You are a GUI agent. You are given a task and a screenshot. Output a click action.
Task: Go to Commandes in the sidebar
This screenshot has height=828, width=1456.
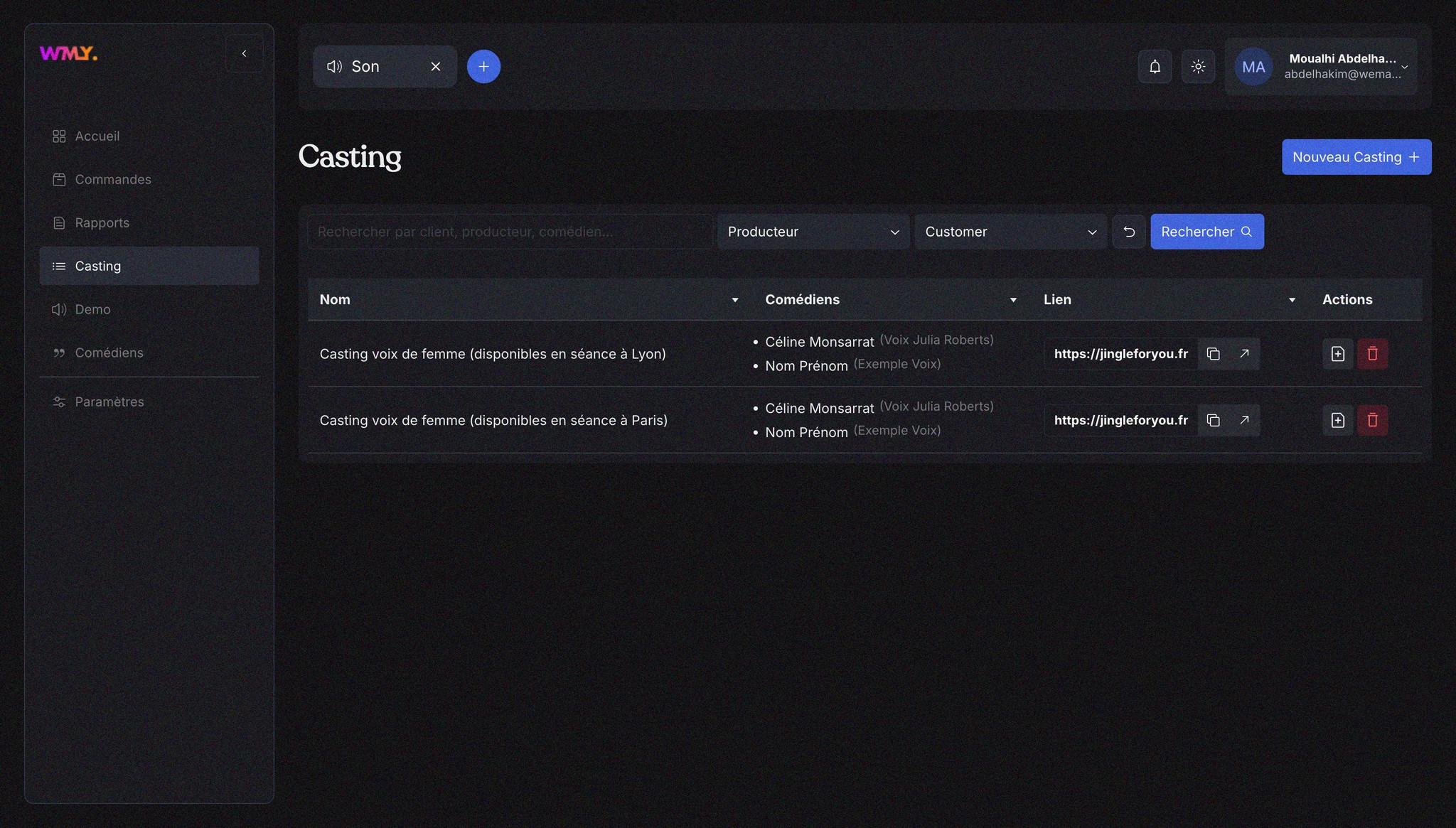coord(113,180)
